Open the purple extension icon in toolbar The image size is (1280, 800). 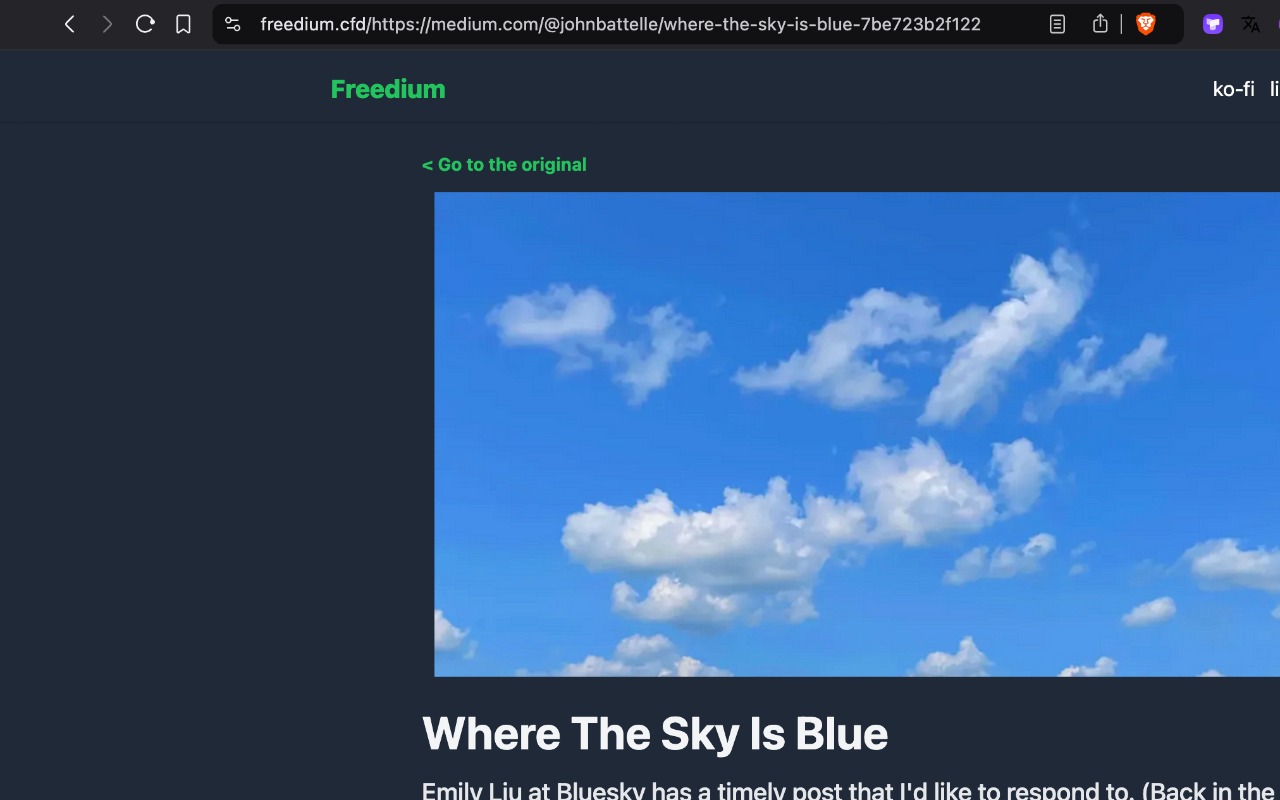[1213, 24]
